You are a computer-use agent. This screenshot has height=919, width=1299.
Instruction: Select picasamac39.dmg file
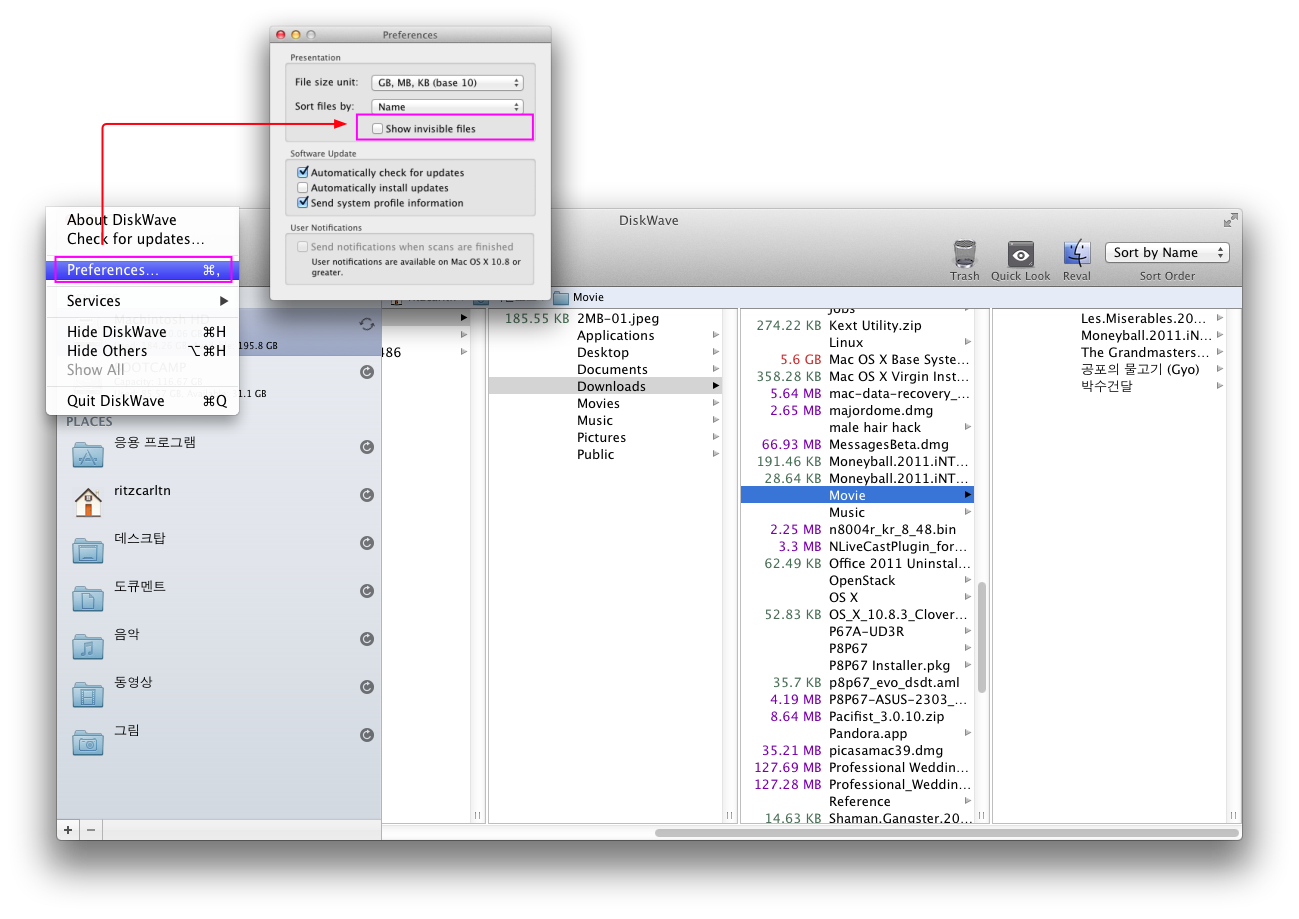pyautogui.click(x=857, y=751)
